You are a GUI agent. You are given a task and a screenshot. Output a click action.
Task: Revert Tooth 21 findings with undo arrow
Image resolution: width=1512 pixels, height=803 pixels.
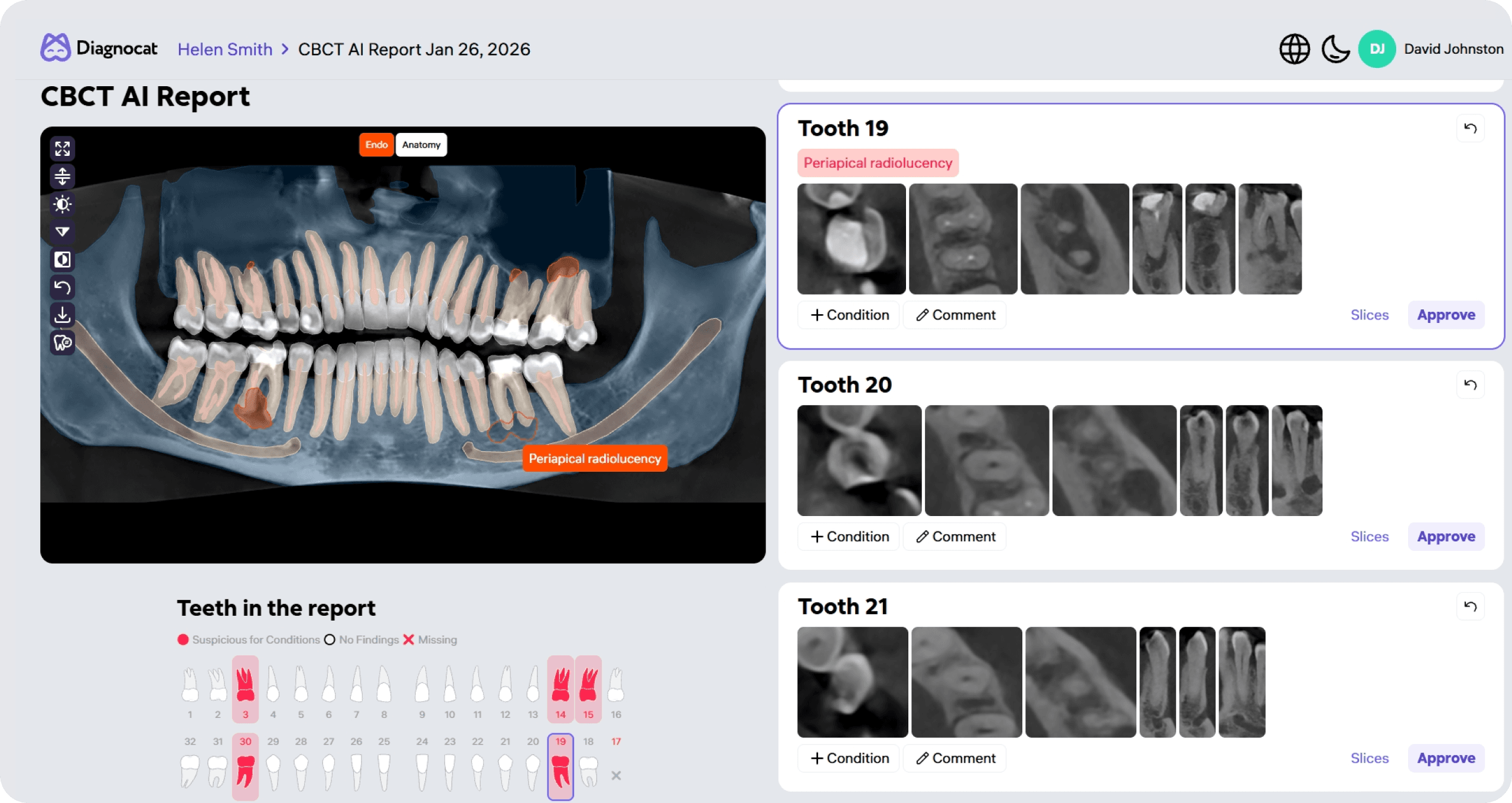tap(1470, 606)
